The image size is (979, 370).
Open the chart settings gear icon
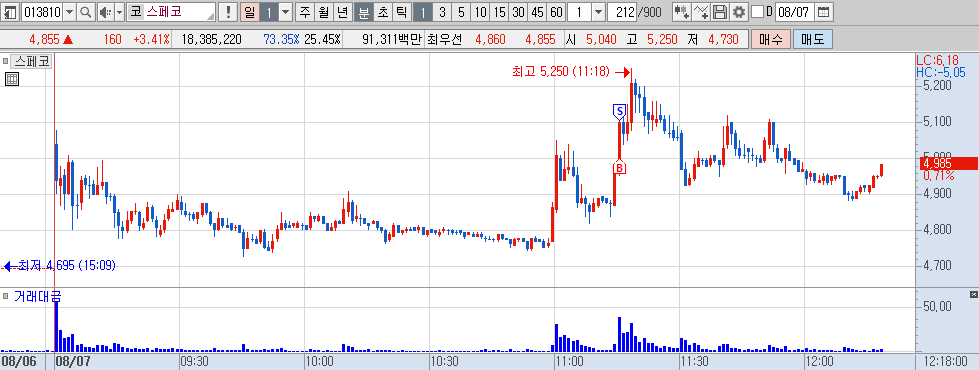click(739, 11)
